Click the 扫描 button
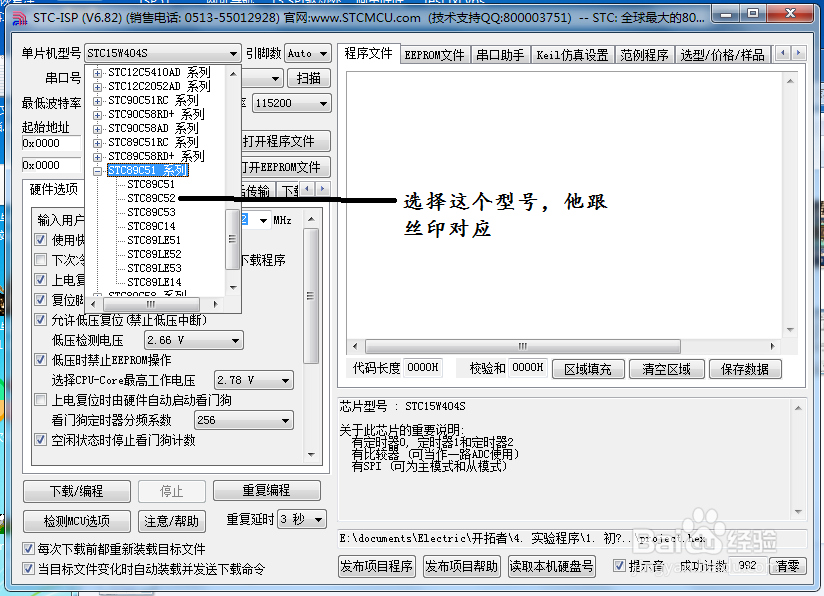Screen dimensions: 824x596 click(308, 78)
